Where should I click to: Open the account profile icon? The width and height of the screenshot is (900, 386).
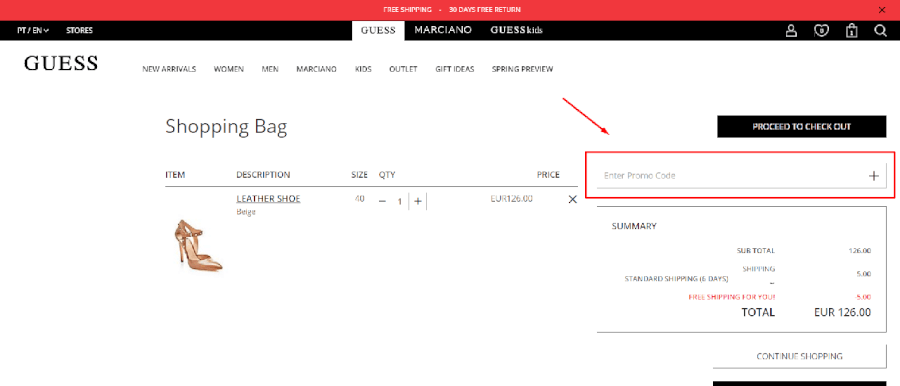(792, 30)
